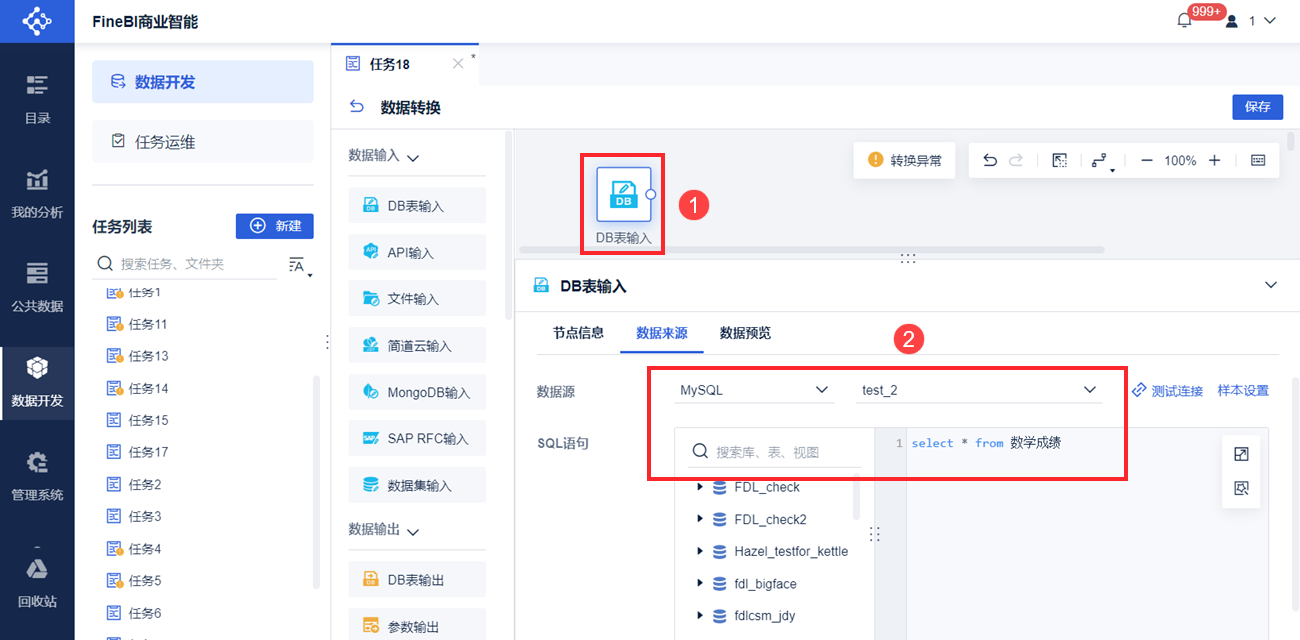Zoom out with the minus icon
Screen dimensions: 1300x640
click(1147, 160)
